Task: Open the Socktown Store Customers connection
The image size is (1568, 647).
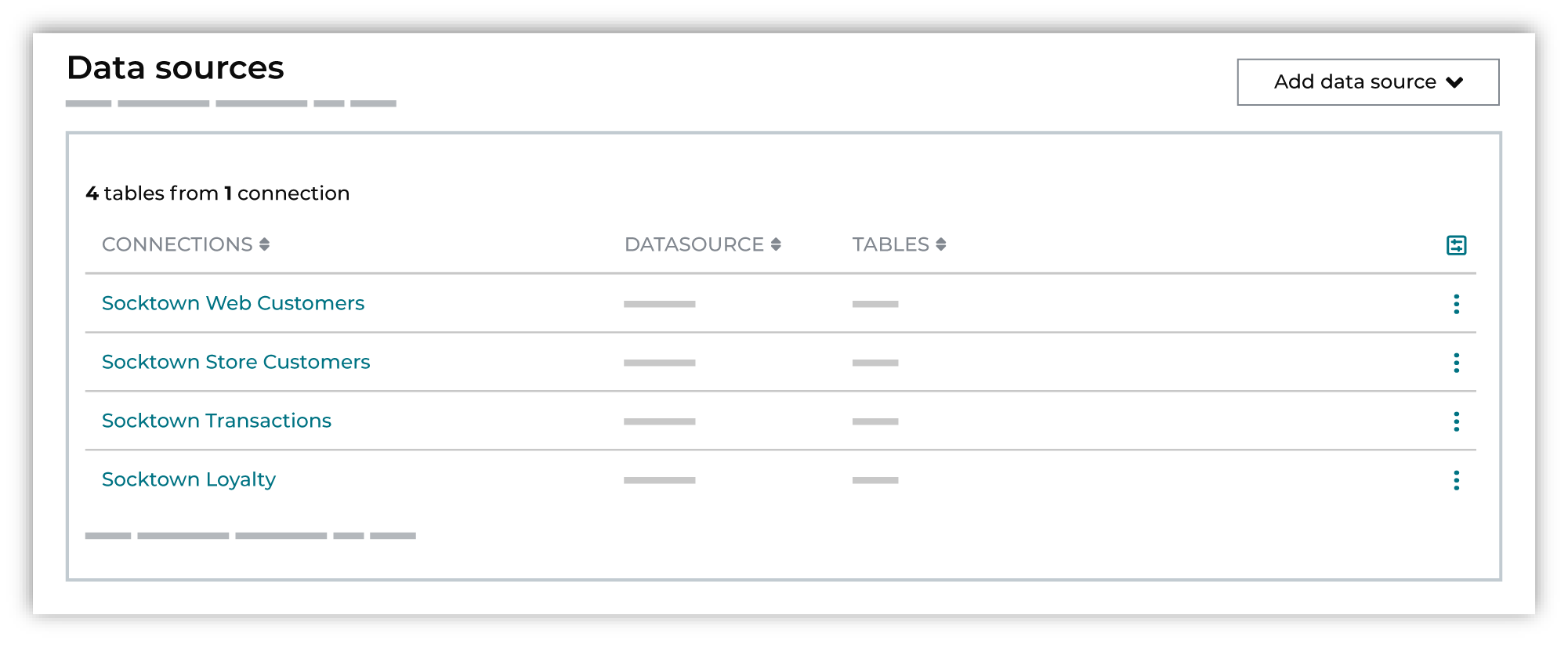Action: coord(236,362)
